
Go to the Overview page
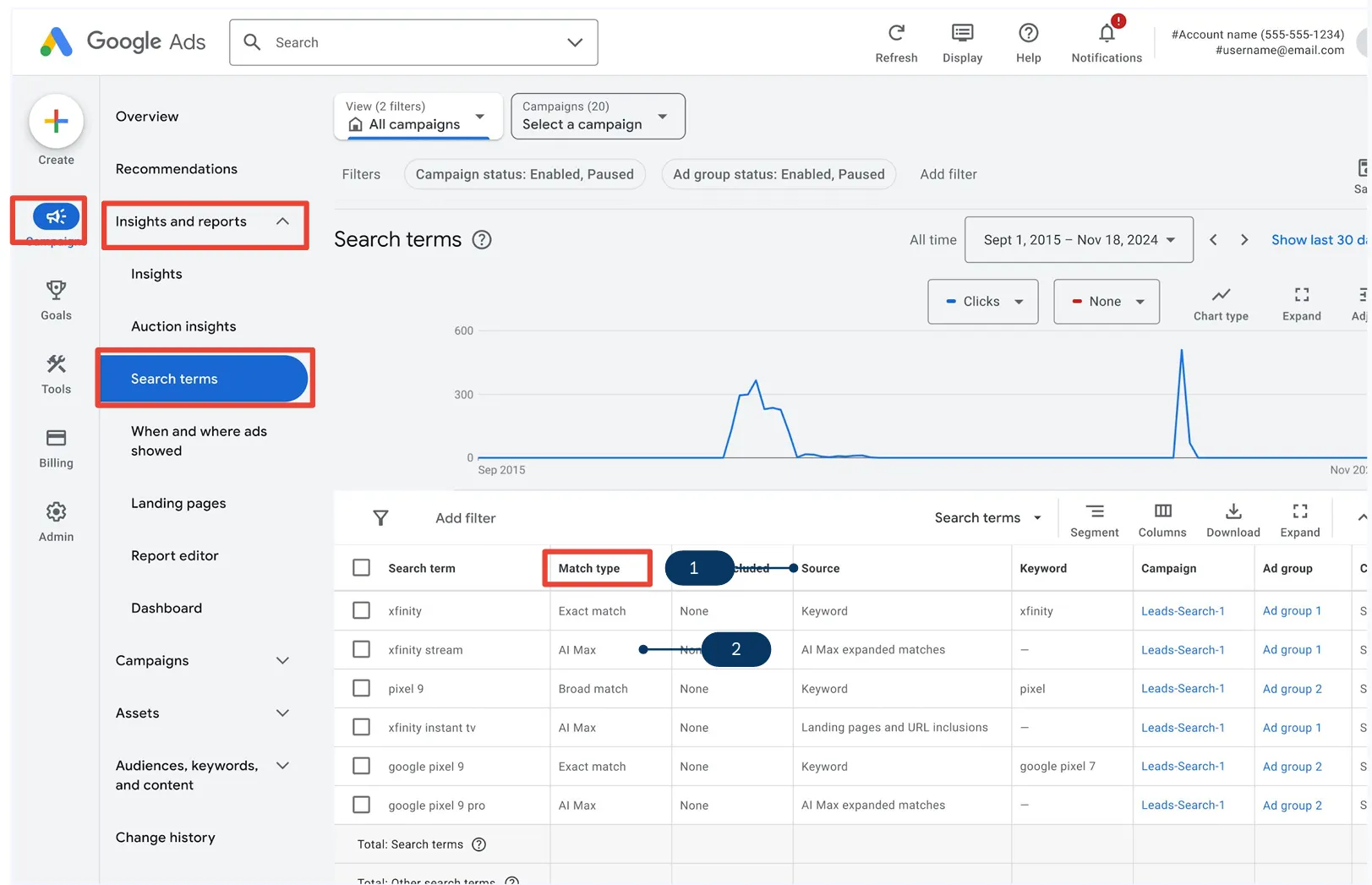[147, 117]
